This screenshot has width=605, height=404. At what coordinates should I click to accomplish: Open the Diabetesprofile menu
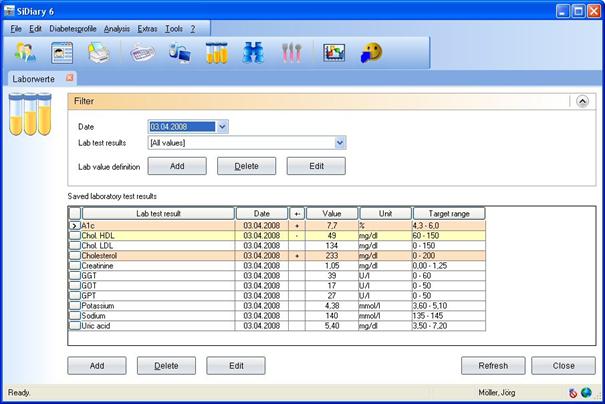[73, 28]
